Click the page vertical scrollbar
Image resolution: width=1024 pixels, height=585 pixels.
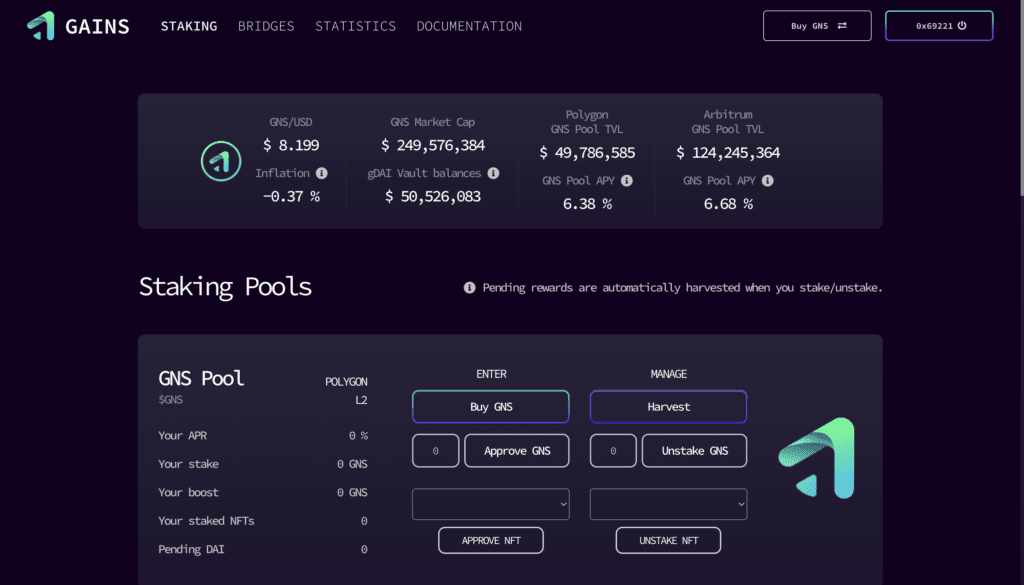tap(1021, 98)
